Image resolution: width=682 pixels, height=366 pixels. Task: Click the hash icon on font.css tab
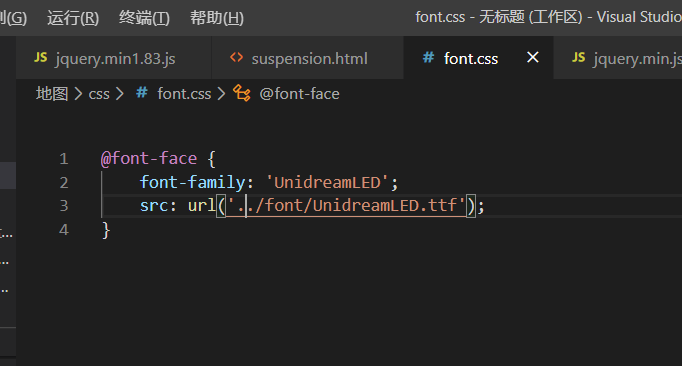428,57
